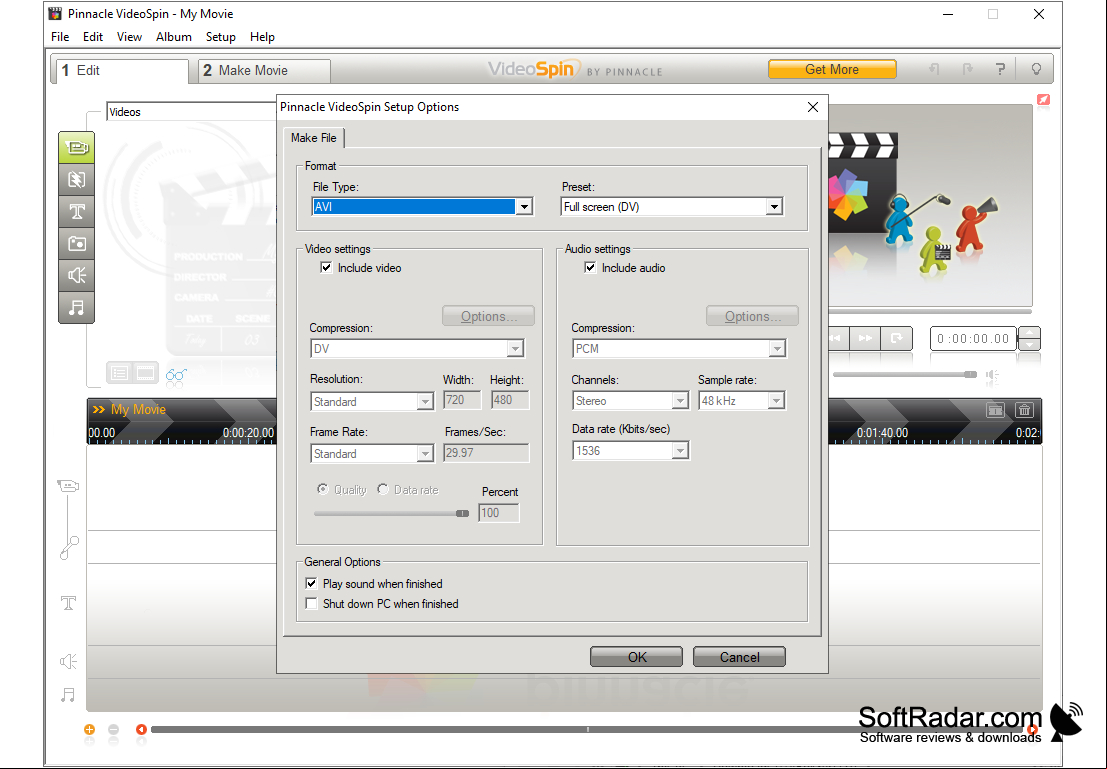Click the undo arrow icon in toolbar
This screenshot has width=1107, height=769.
pyautogui.click(x=934, y=69)
